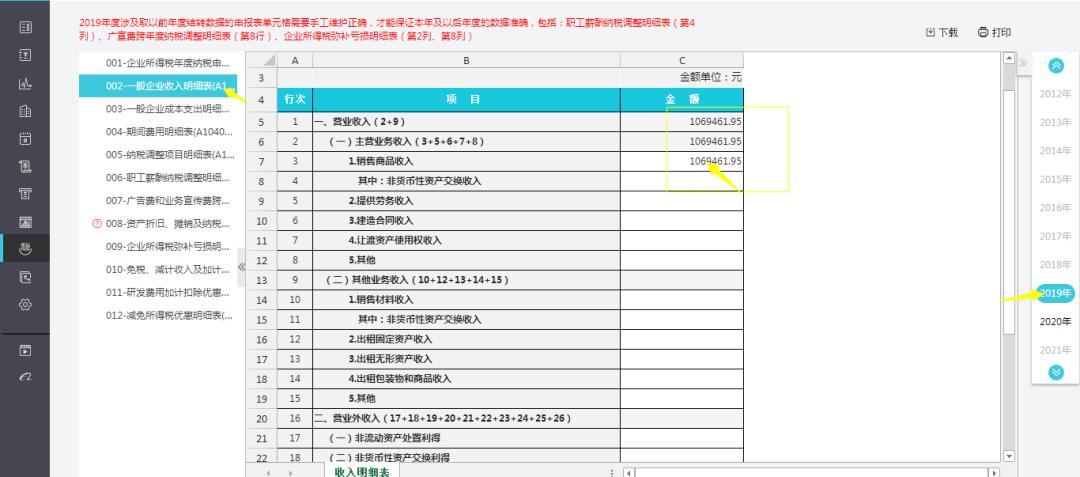The width and height of the screenshot is (1080, 477).
Task: Click the line chart icon in sidebar
Action: (x=25, y=83)
